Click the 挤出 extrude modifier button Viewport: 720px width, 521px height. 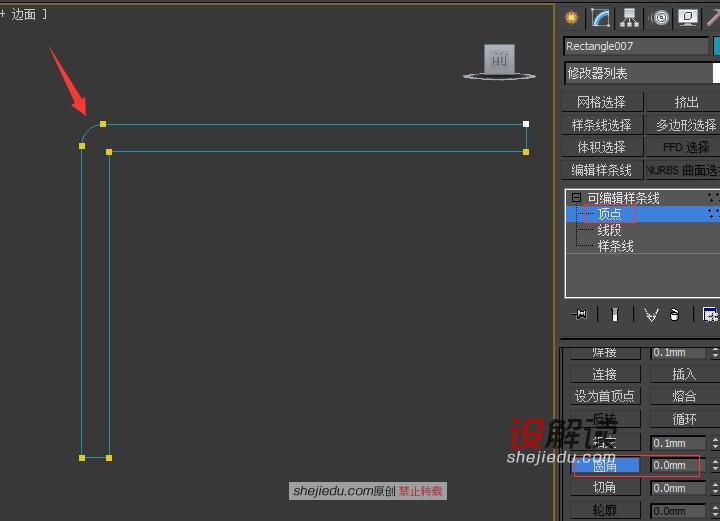(686, 102)
